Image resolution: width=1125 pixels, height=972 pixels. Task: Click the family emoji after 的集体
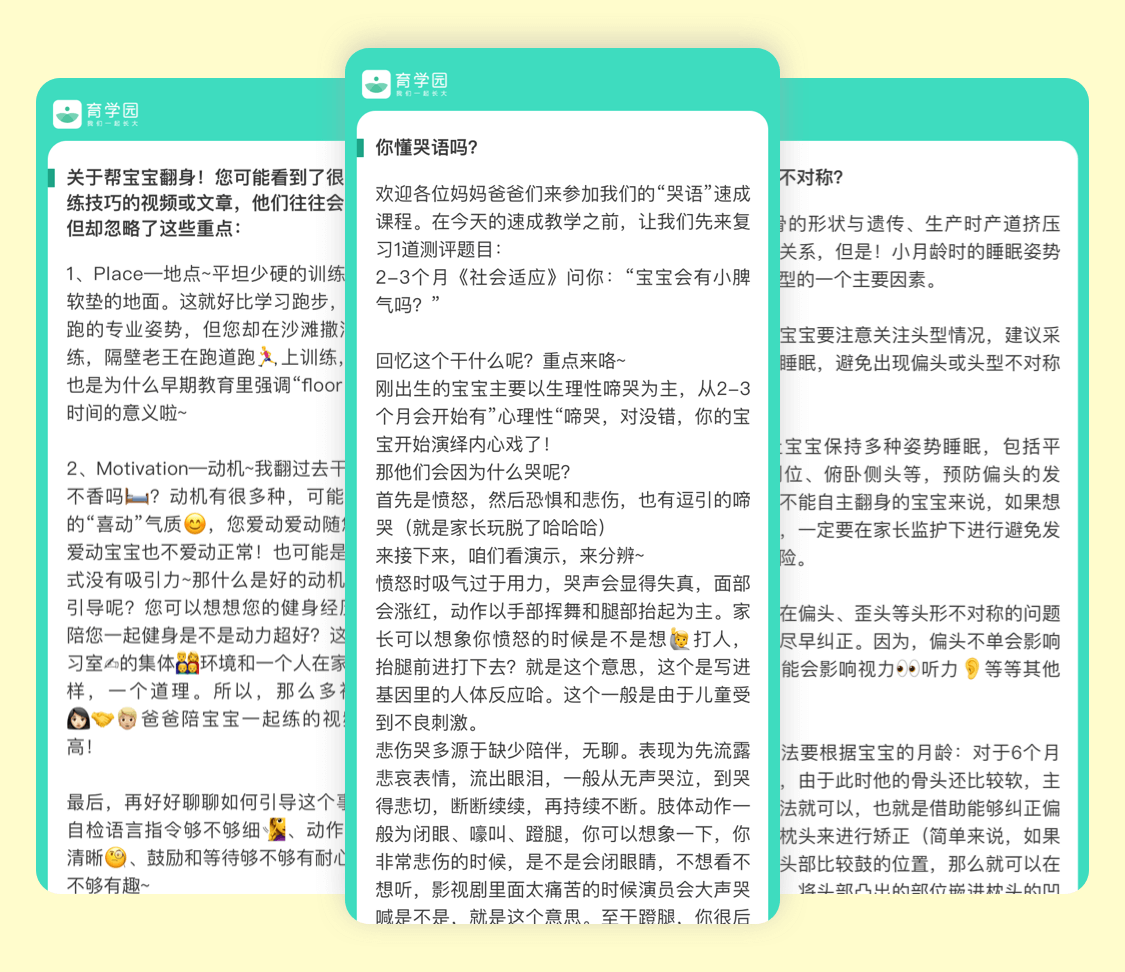[x=187, y=662]
